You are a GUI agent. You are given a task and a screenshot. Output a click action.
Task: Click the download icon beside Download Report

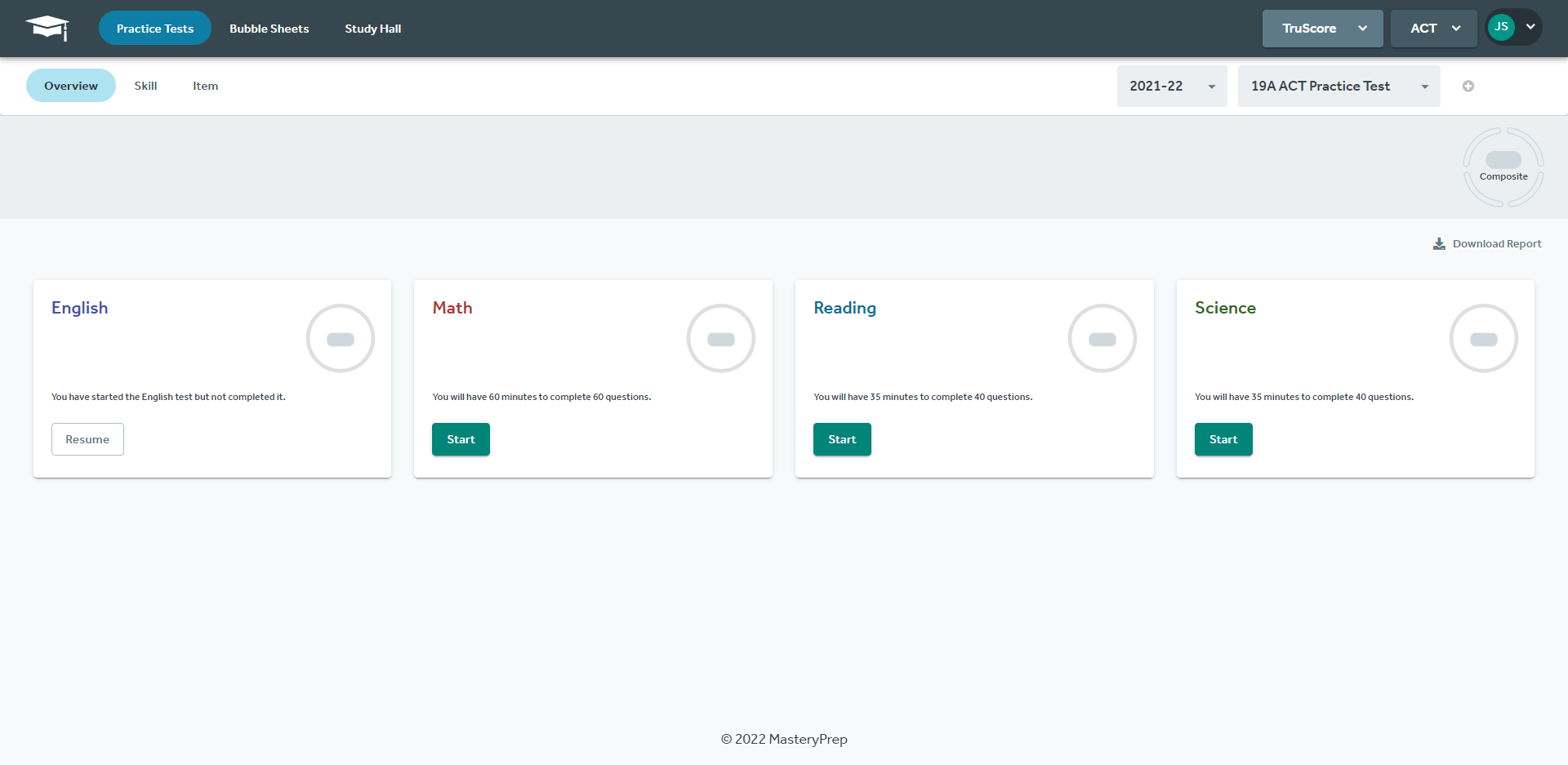pos(1438,243)
